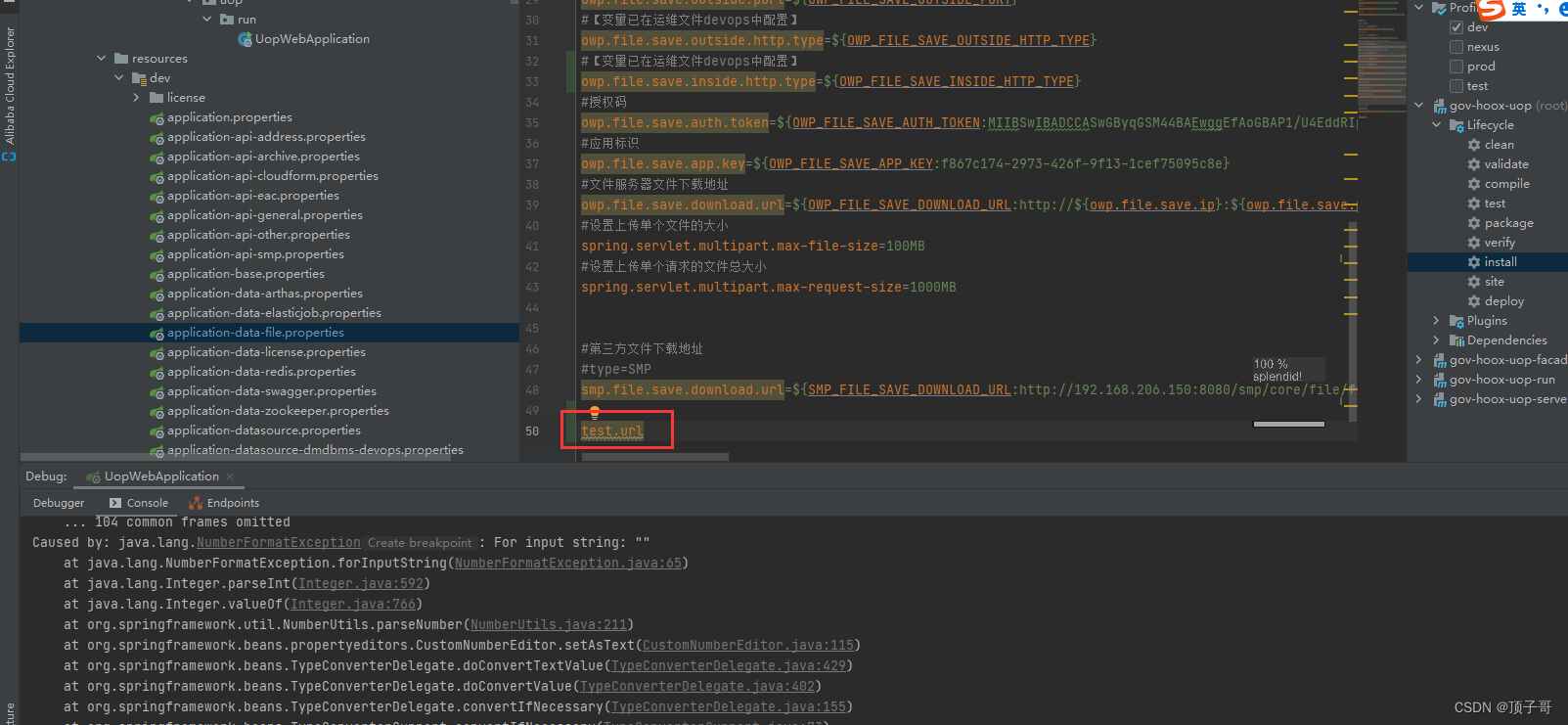
Task: Expand the license folder
Action: pos(137,98)
